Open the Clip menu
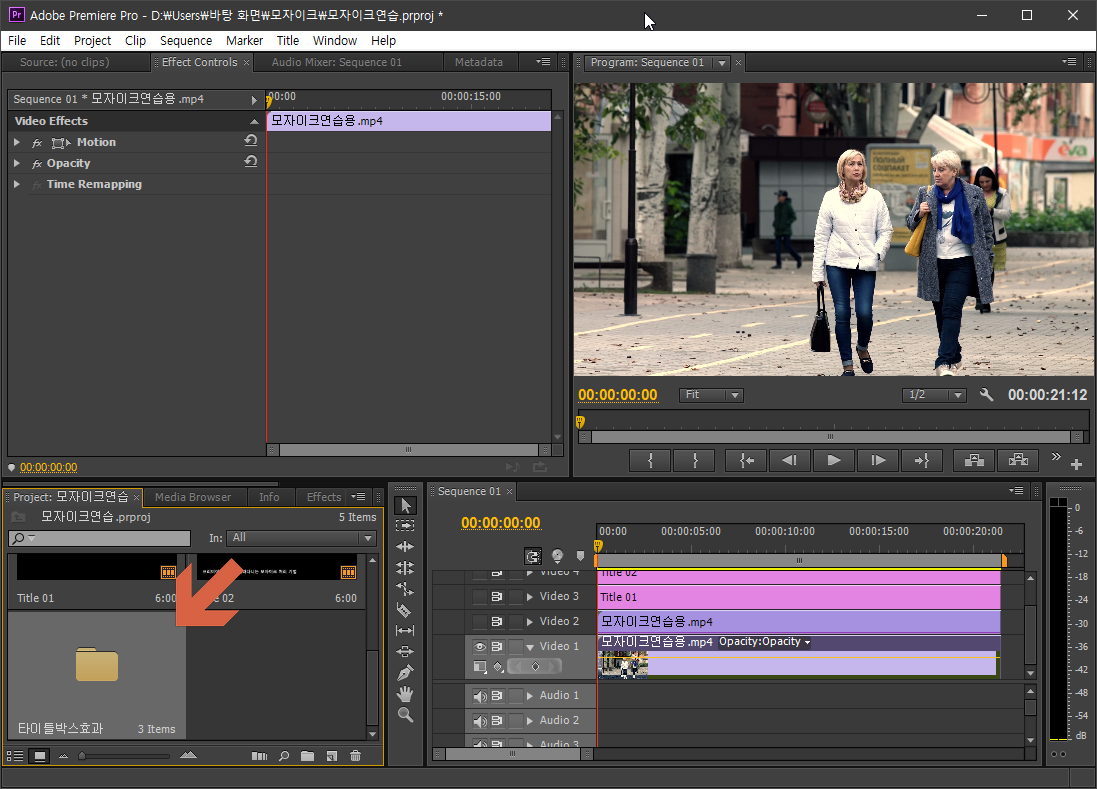 pos(135,41)
